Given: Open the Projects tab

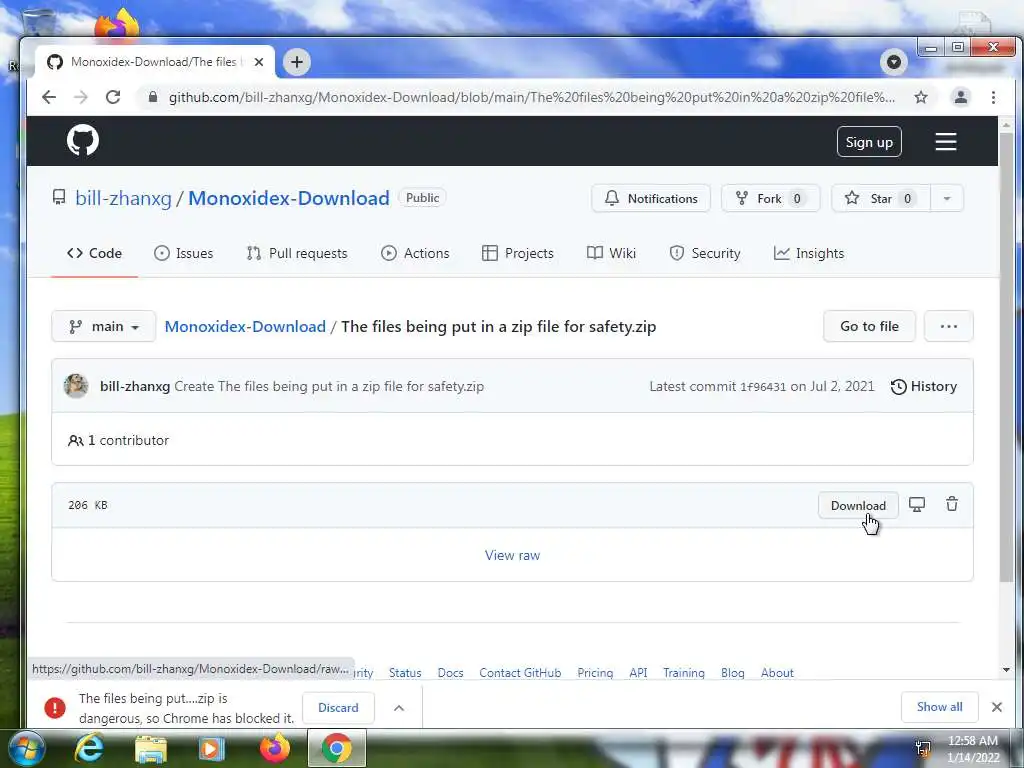Looking at the screenshot, I should point(518,253).
